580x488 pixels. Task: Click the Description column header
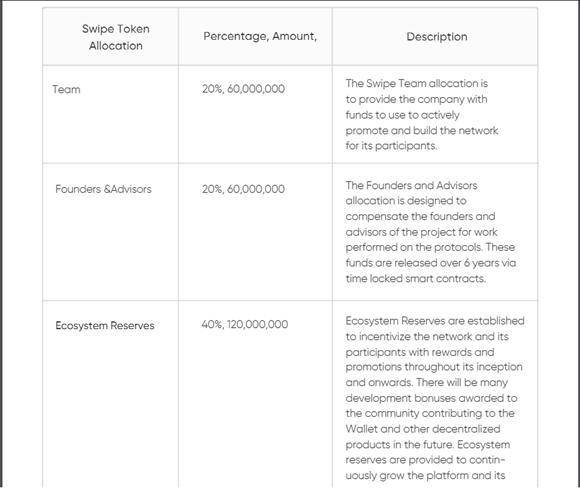tap(437, 37)
